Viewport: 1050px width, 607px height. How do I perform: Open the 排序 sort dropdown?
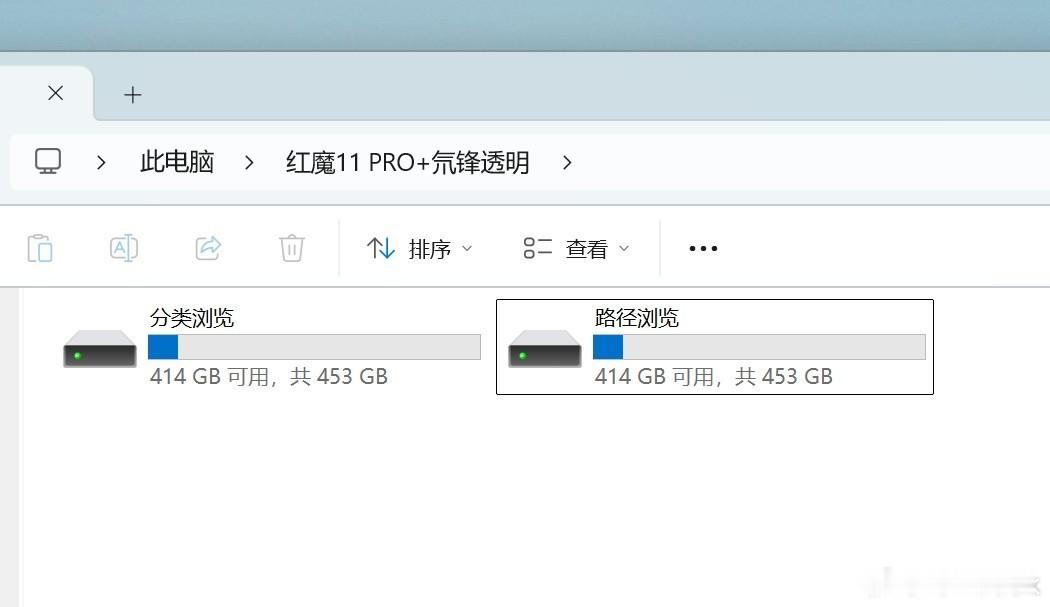pyautogui.click(x=420, y=249)
